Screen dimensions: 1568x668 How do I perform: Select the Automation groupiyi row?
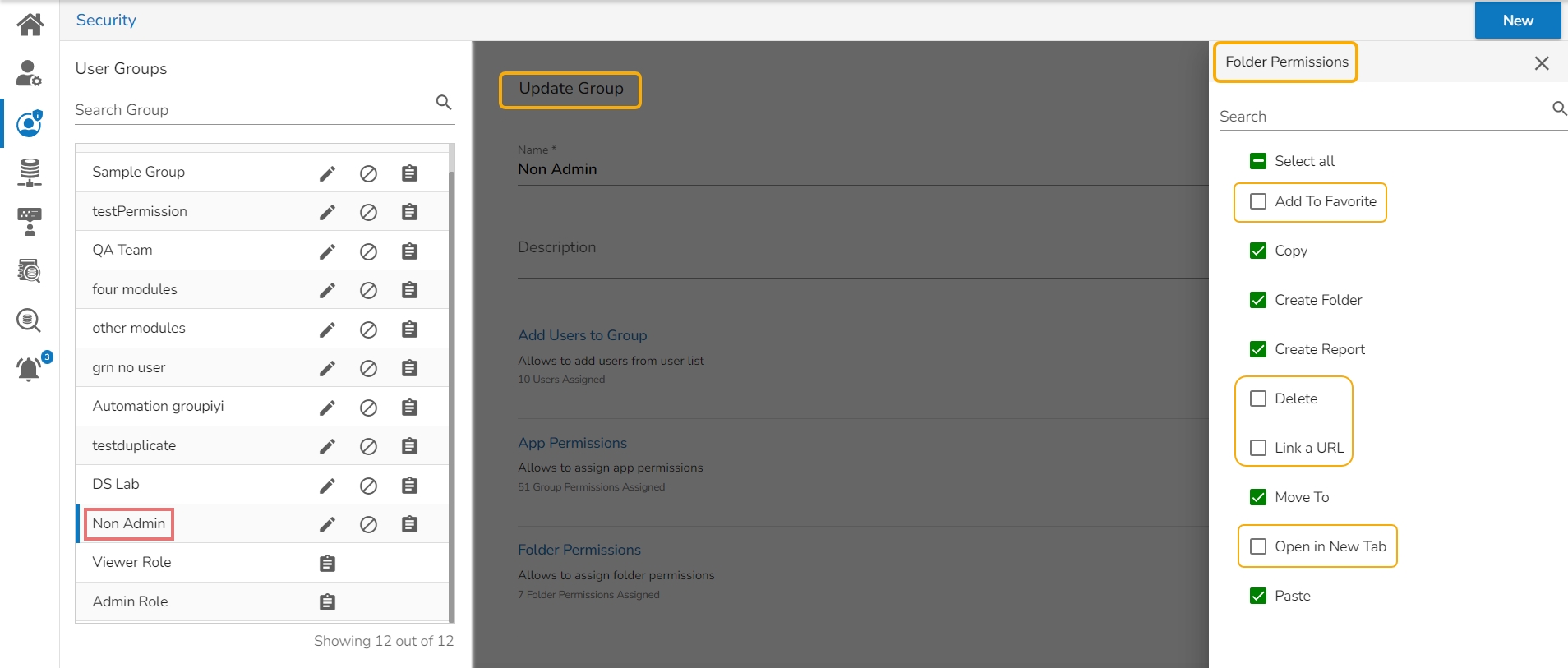coord(262,407)
